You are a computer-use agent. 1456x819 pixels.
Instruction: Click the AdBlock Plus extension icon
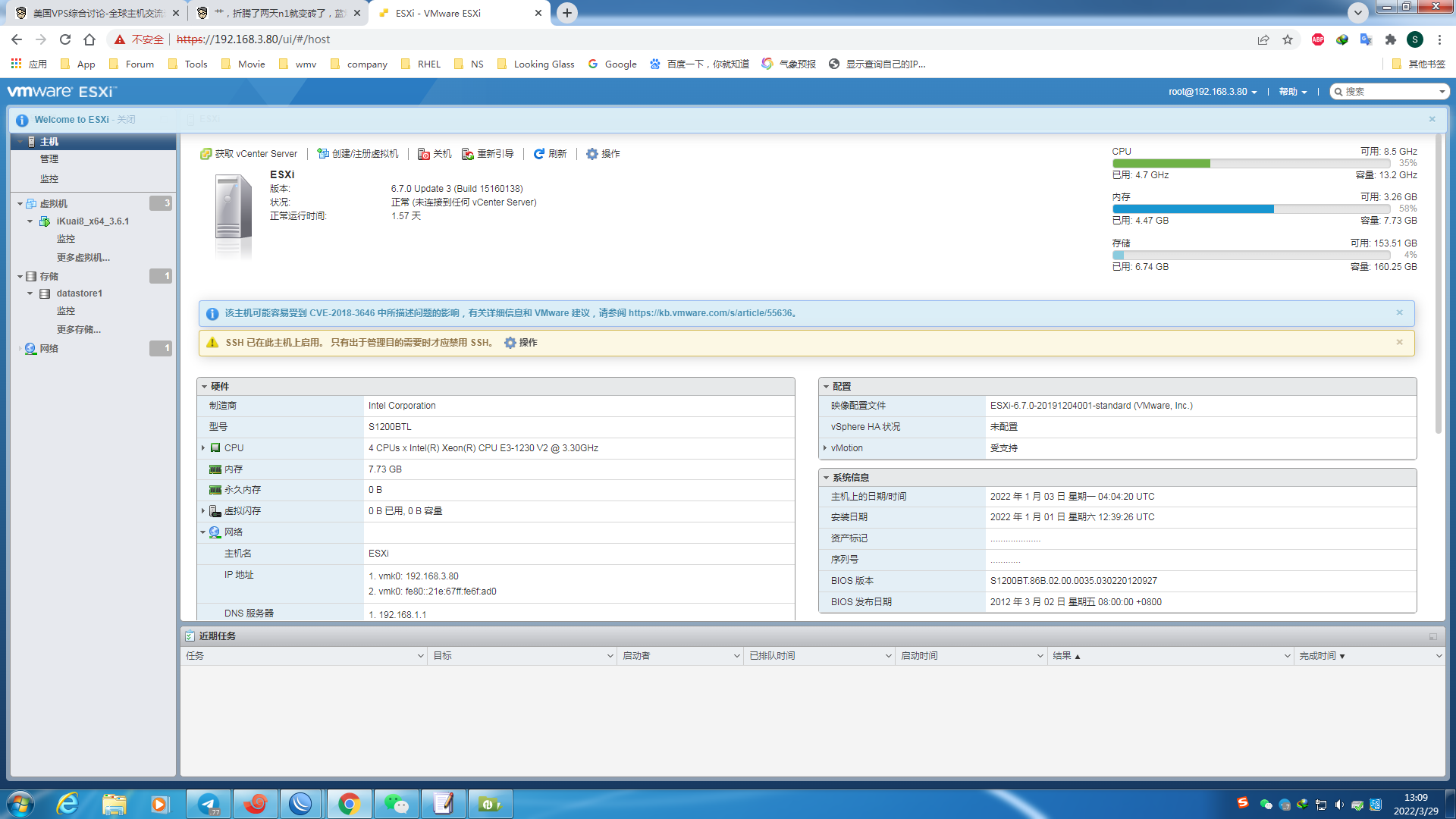[1318, 39]
